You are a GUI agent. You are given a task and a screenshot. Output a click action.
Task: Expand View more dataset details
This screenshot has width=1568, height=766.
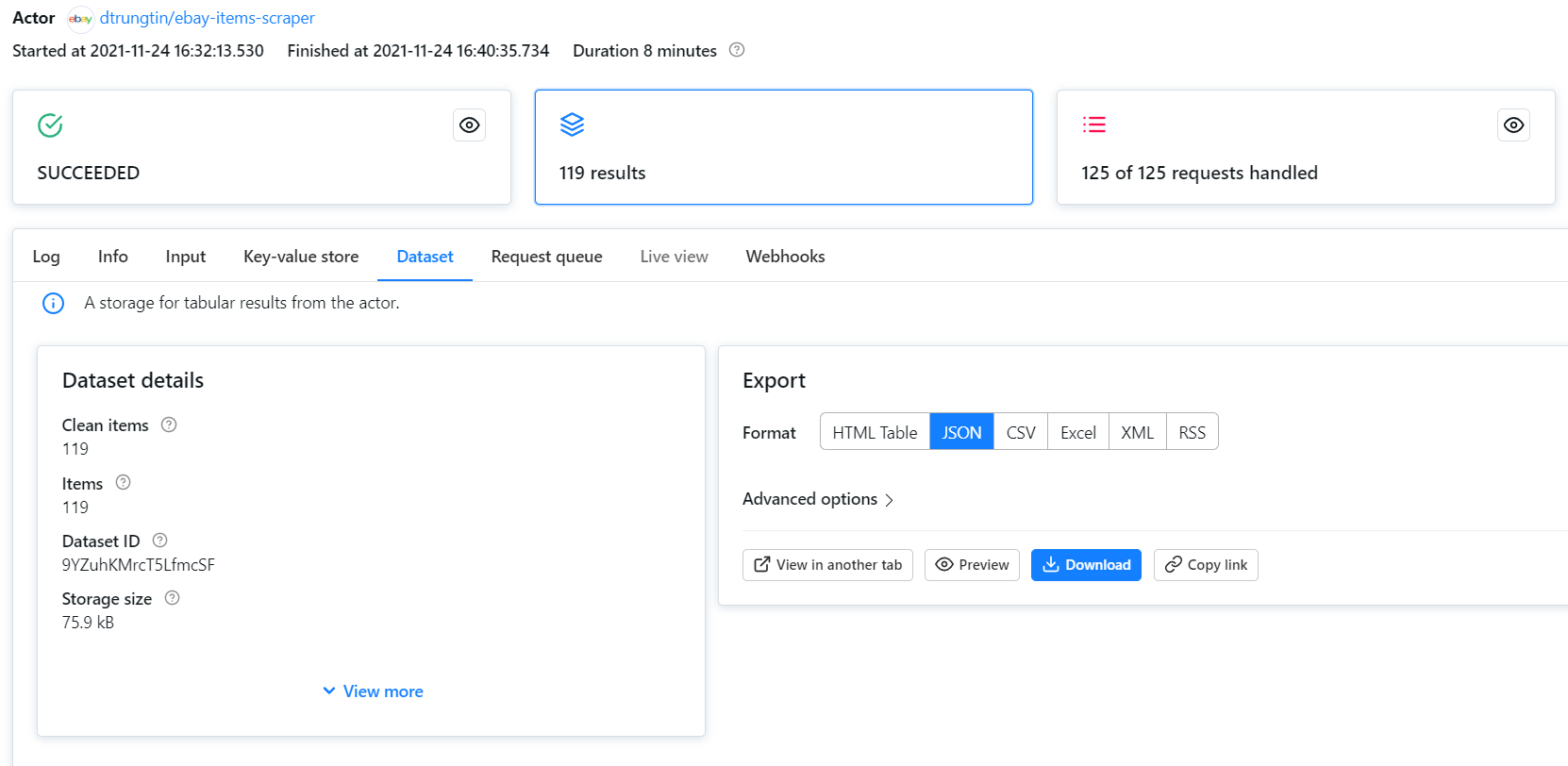pyautogui.click(x=373, y=691)
